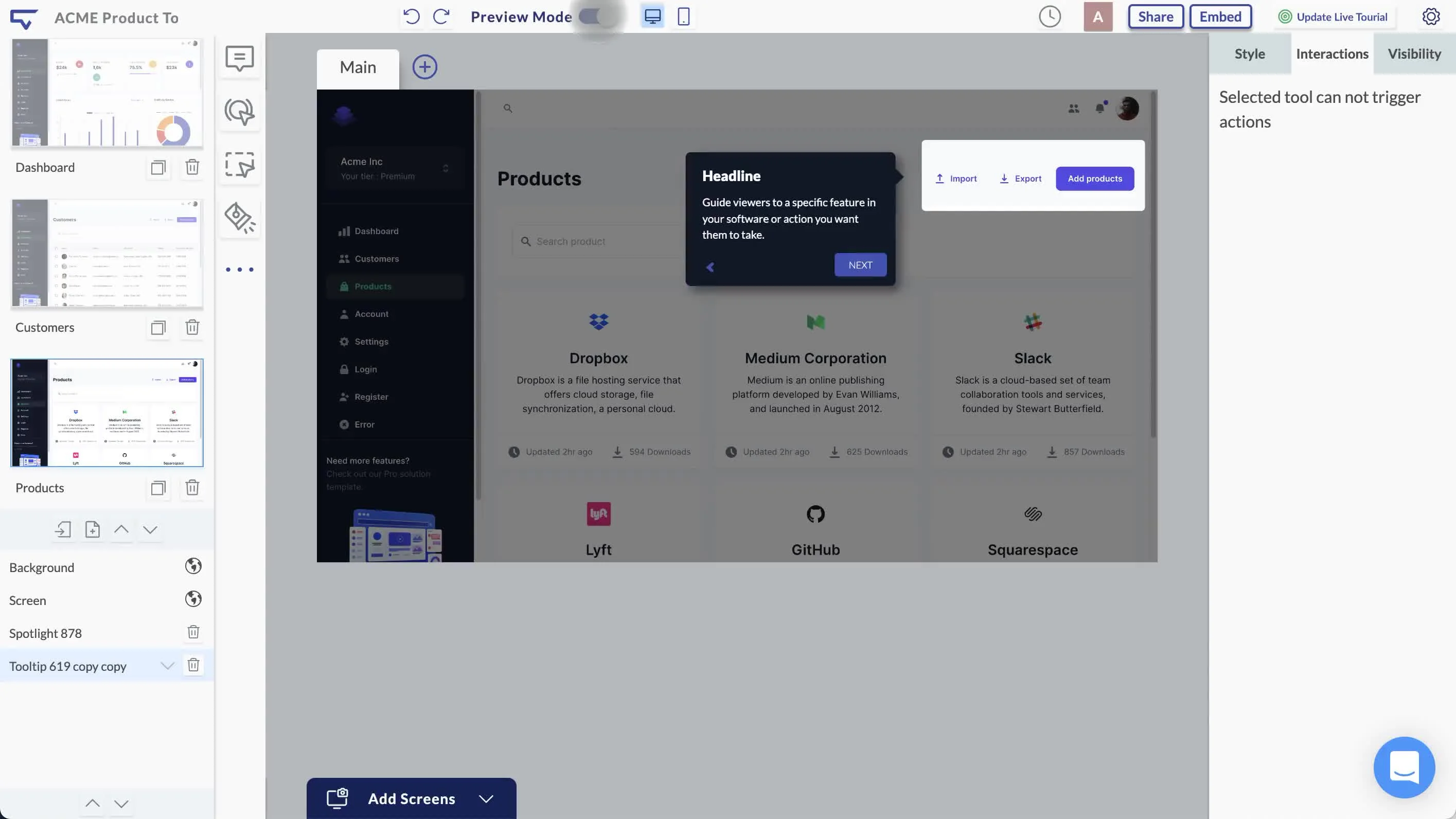The height and width of the screenshot is (819, 1456).
Task: Move layer down
Action: pos(150,529)
